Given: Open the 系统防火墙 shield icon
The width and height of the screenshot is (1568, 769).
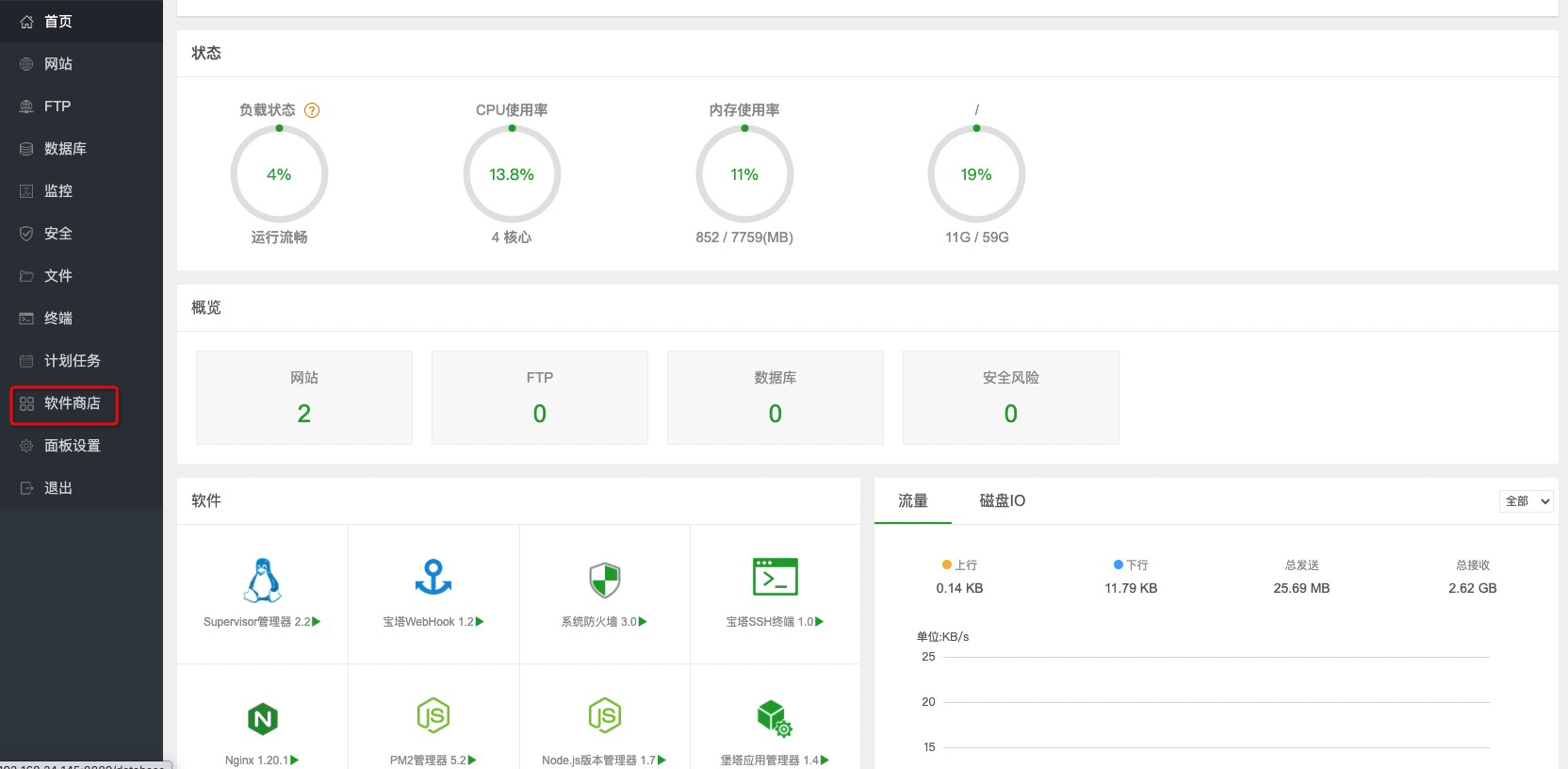Looking at the screenshot, I should (605, 581).
